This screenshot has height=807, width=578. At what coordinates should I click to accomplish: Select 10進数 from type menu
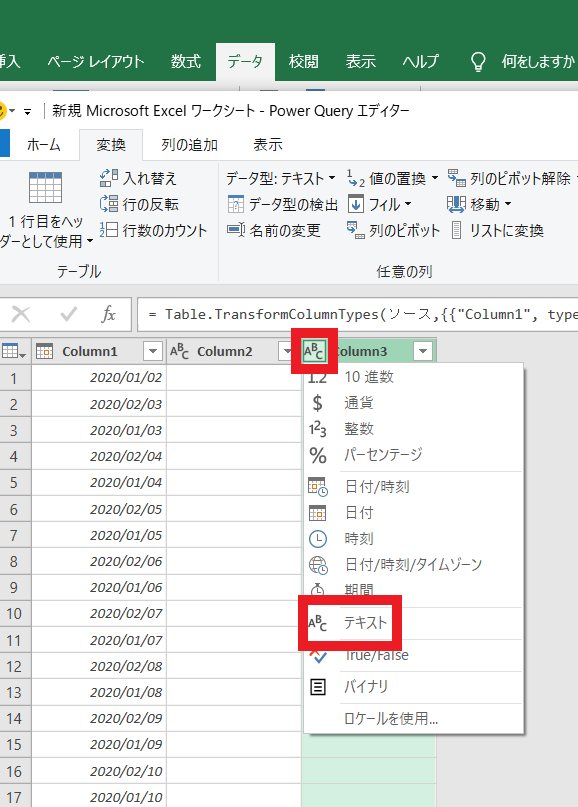coord(414,377)
